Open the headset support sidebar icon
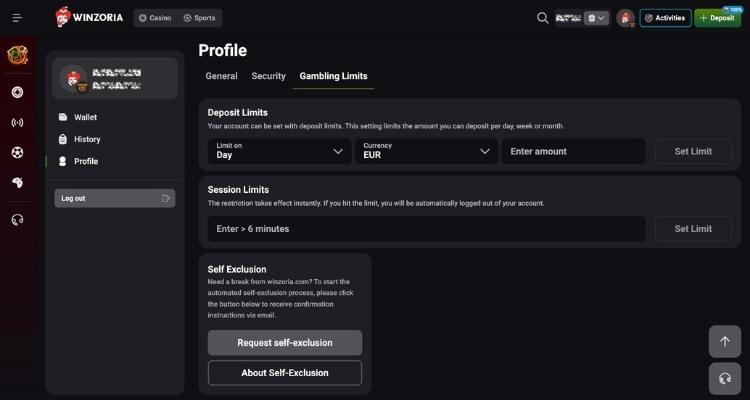Screen dimensions: 750x400 17,220
